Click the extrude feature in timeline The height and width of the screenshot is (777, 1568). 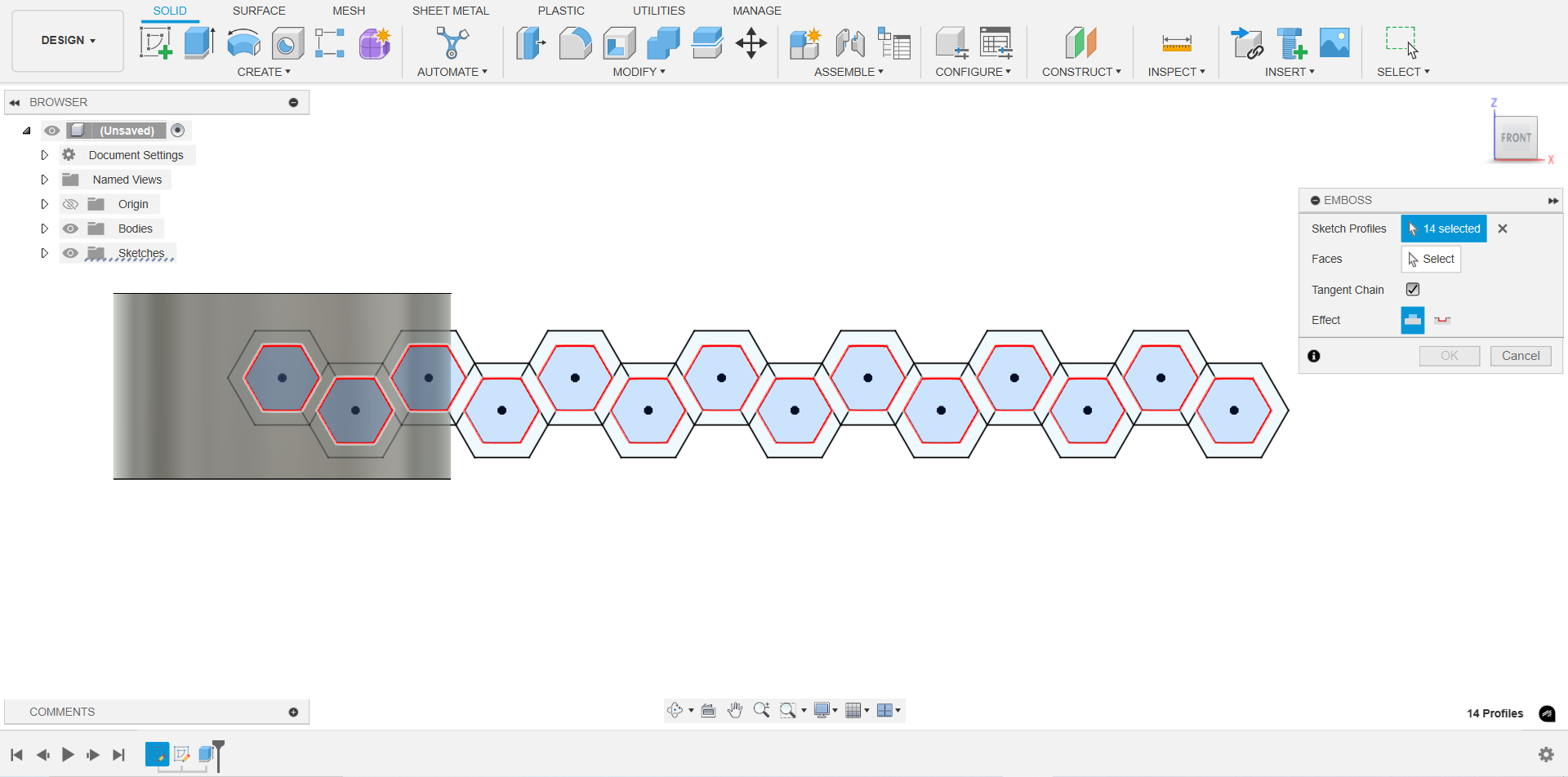click(207, 754)
